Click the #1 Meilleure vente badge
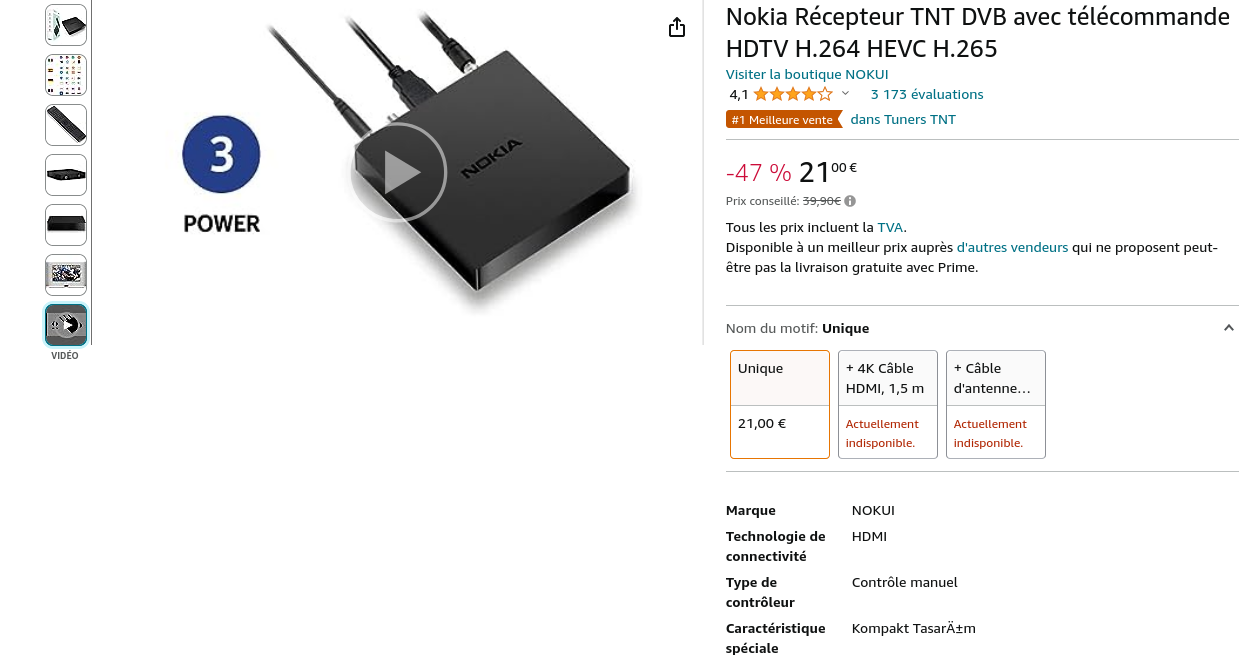 pos(784,120)
